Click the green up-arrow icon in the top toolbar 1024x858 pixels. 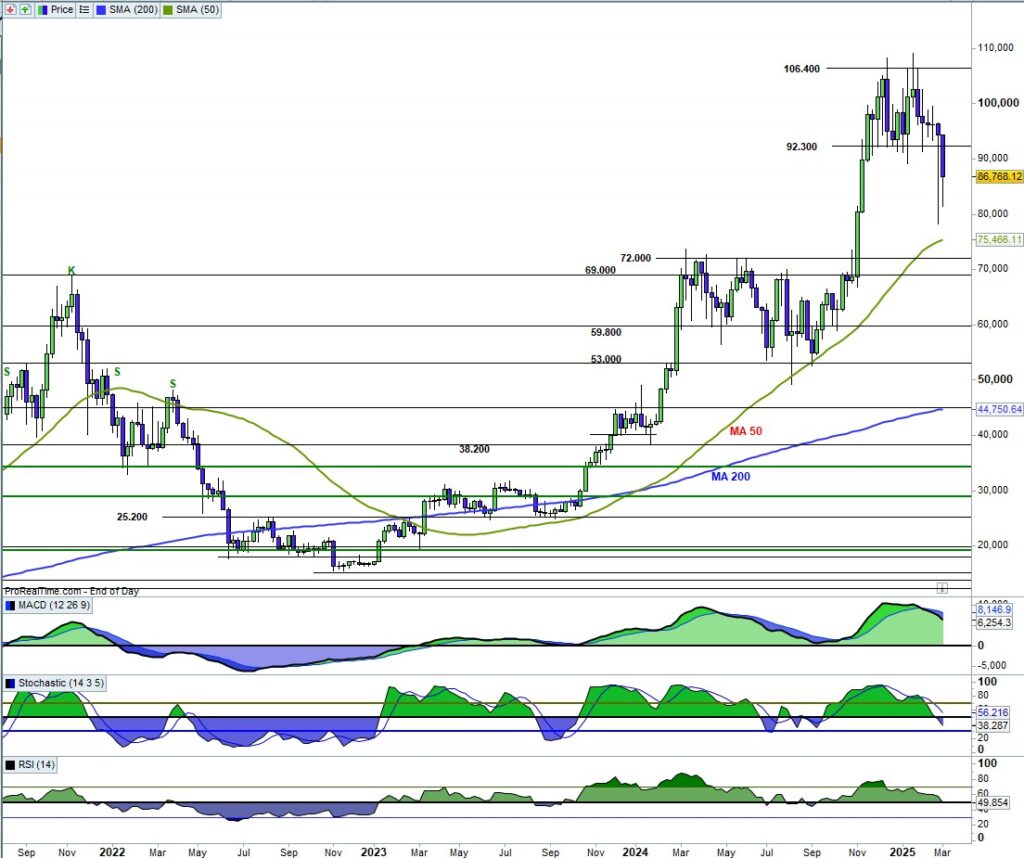tap(24, 9)
